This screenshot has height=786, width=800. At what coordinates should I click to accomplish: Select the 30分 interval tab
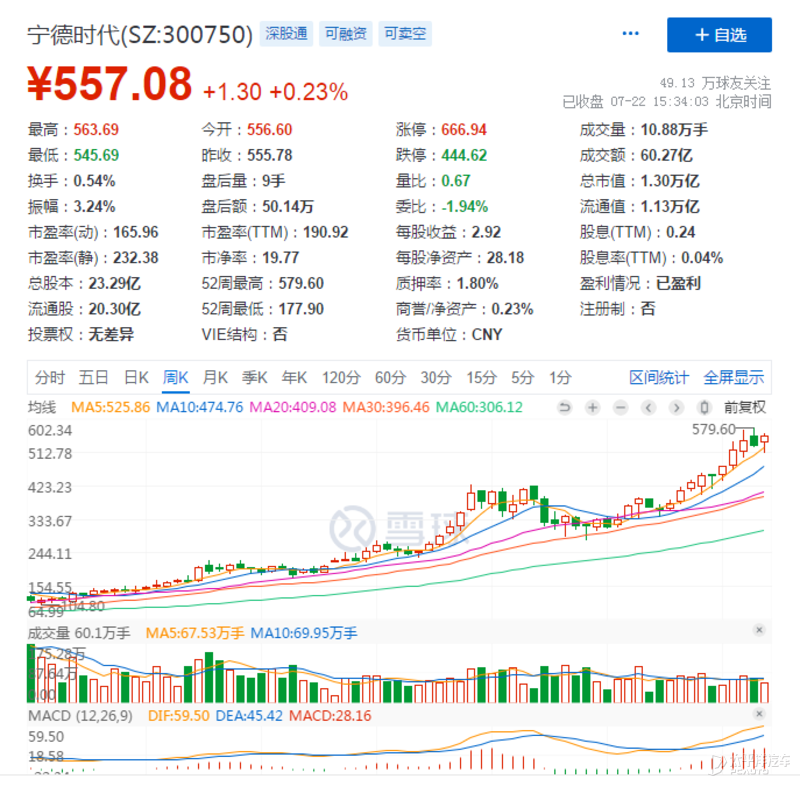[x=436, y=378]
